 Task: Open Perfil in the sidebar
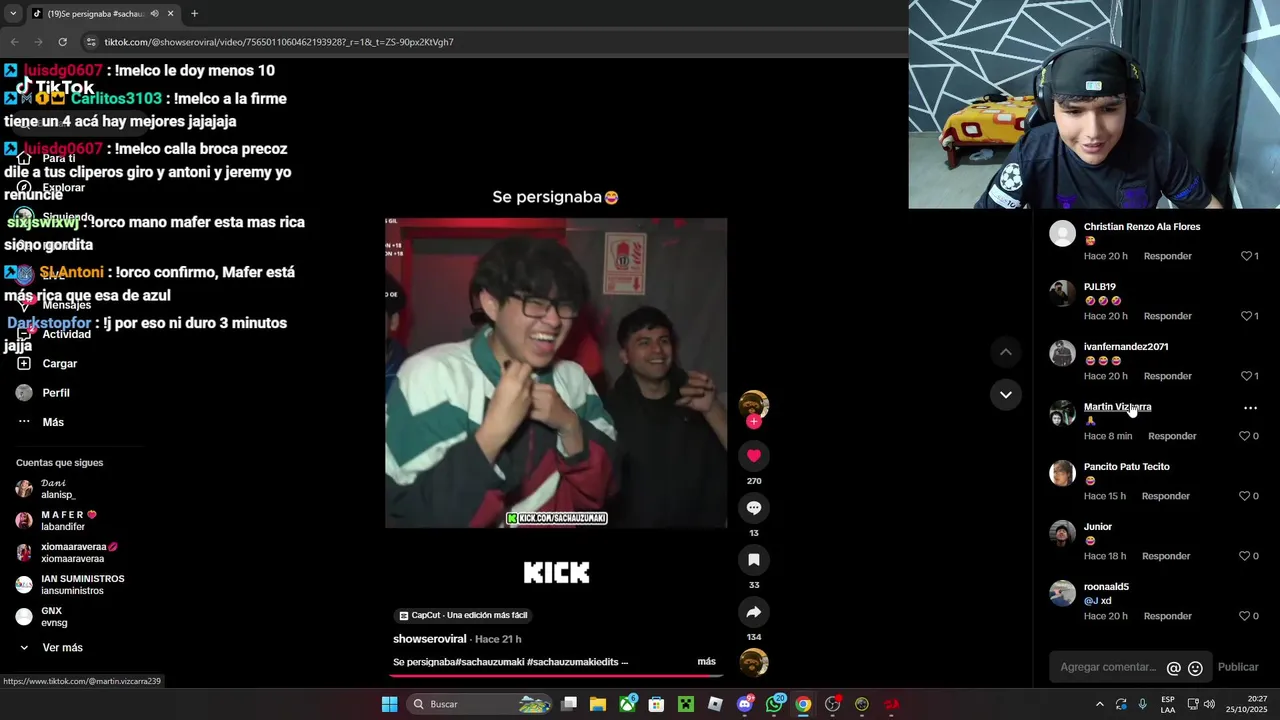(x=55, y=393)
